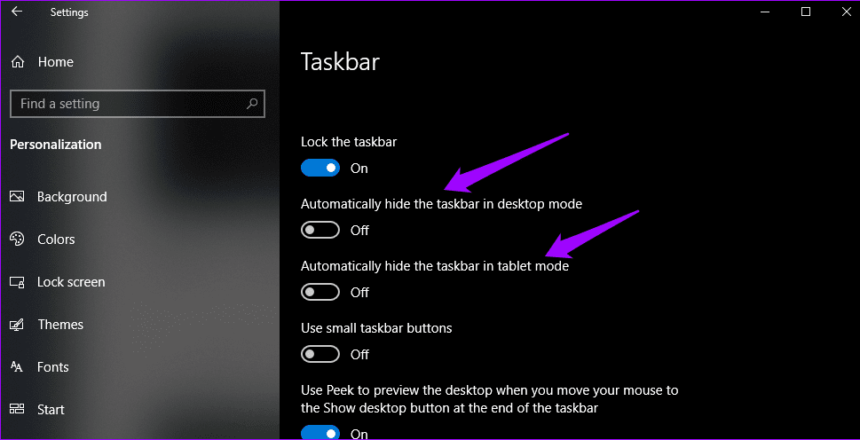This screenshot has height=440, width=860.
Task: Click the back arrow icon
Action: [x=17, y=12]
